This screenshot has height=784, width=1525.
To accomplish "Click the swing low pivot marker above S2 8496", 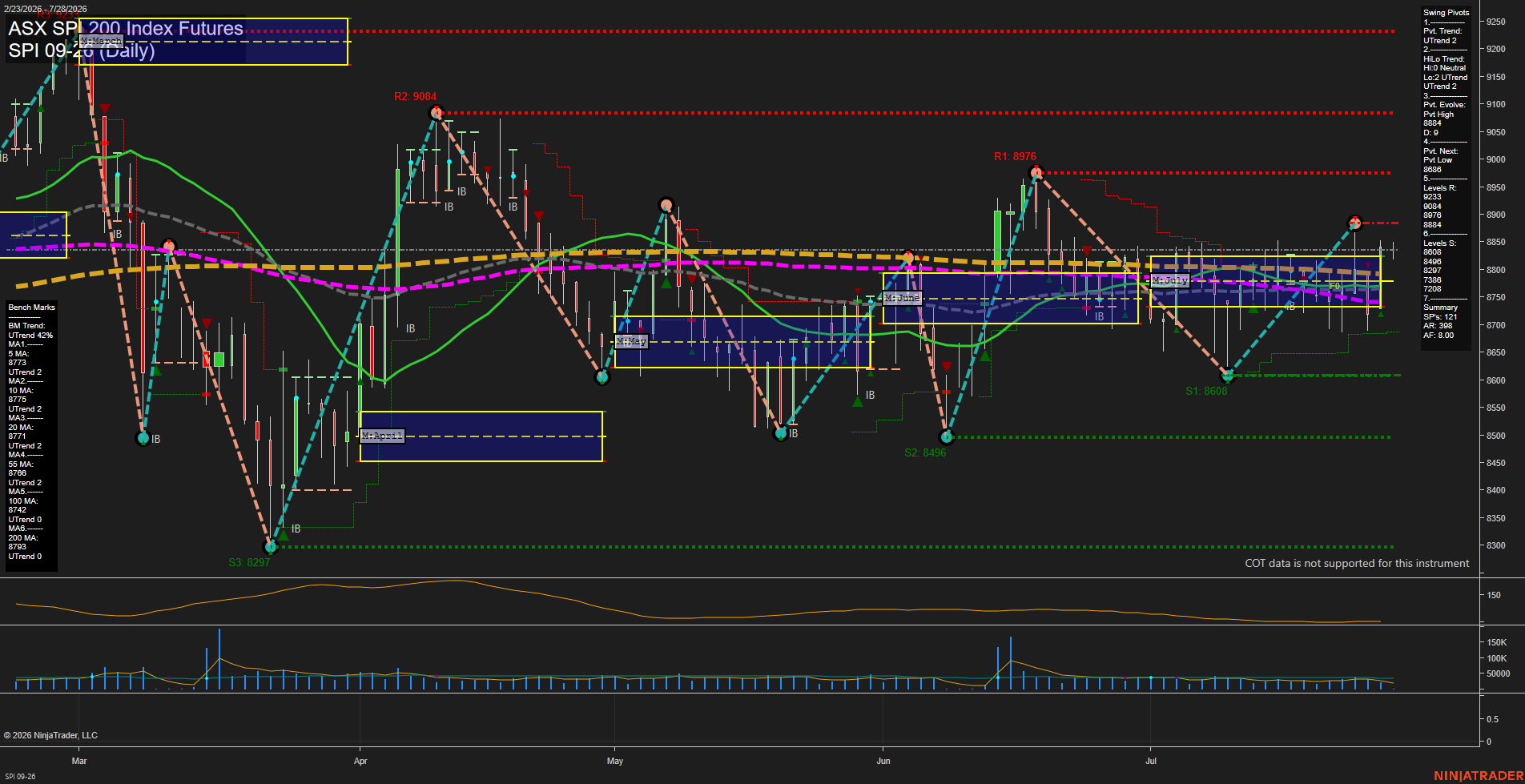I will pos(947,437).
